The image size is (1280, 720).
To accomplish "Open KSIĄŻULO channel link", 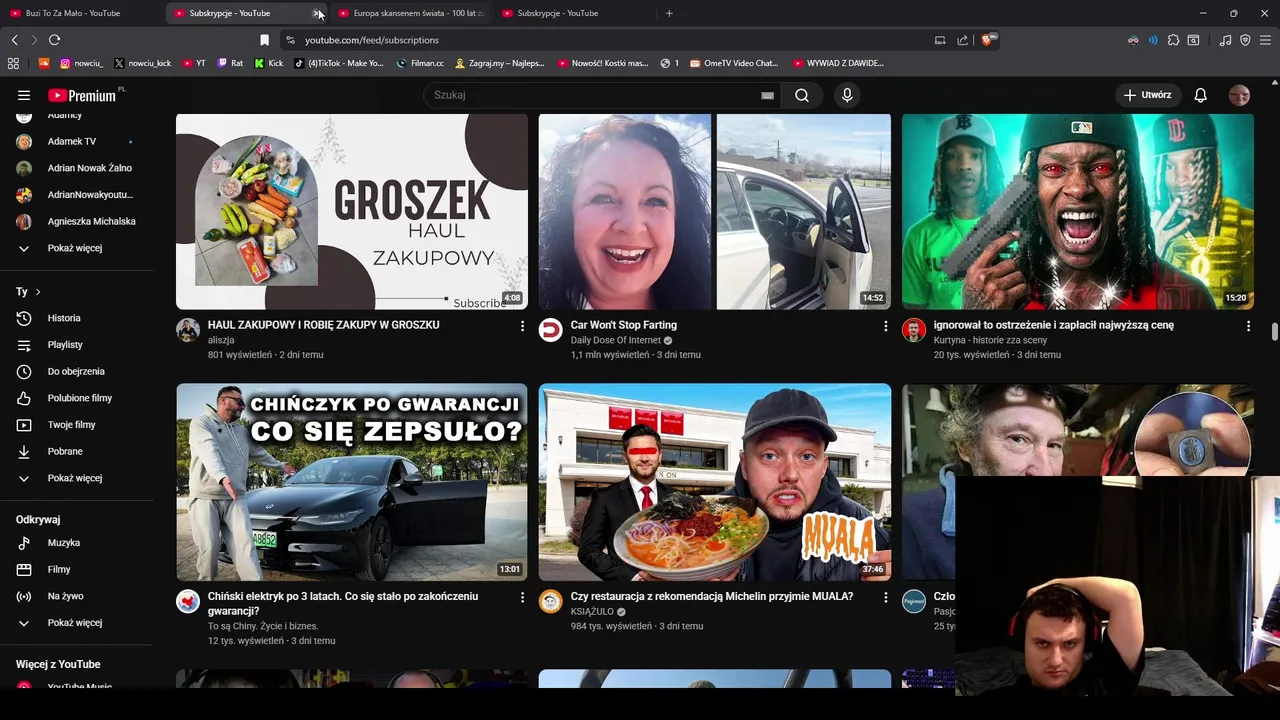I will pos(592,611).
